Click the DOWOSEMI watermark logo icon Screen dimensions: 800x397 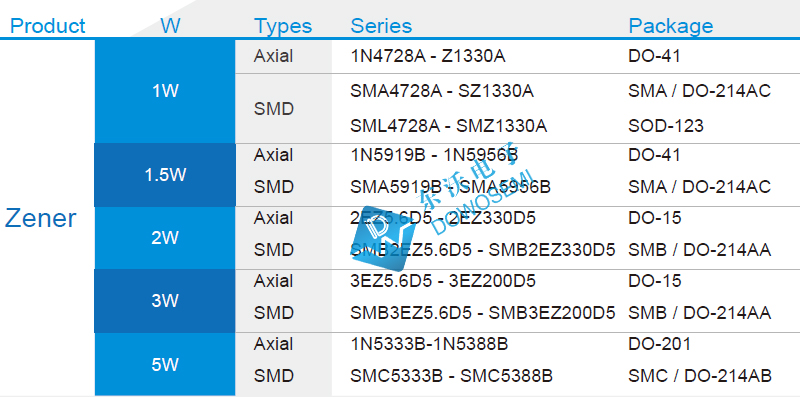[x=382, y=240]
